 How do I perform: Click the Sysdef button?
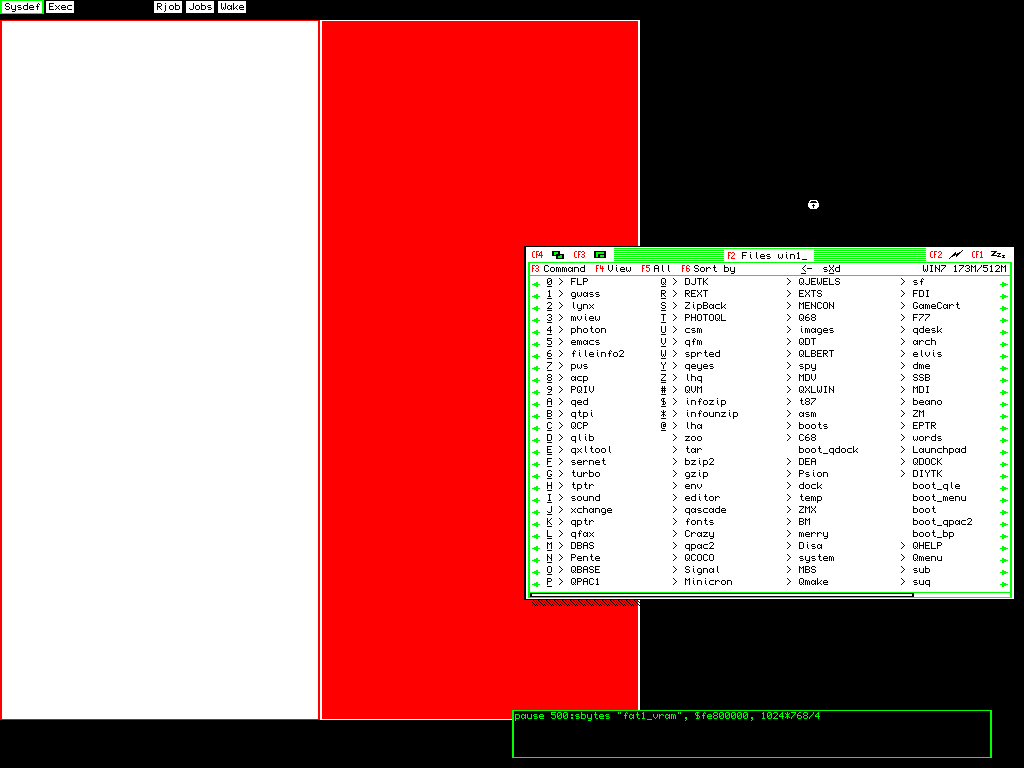[21, 7]
